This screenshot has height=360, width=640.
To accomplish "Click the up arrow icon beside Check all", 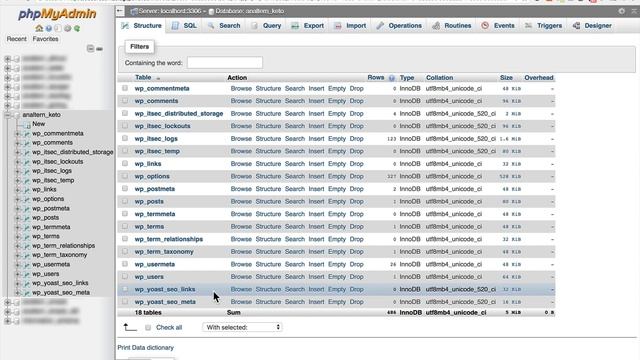I will click(x=130, y=327).
